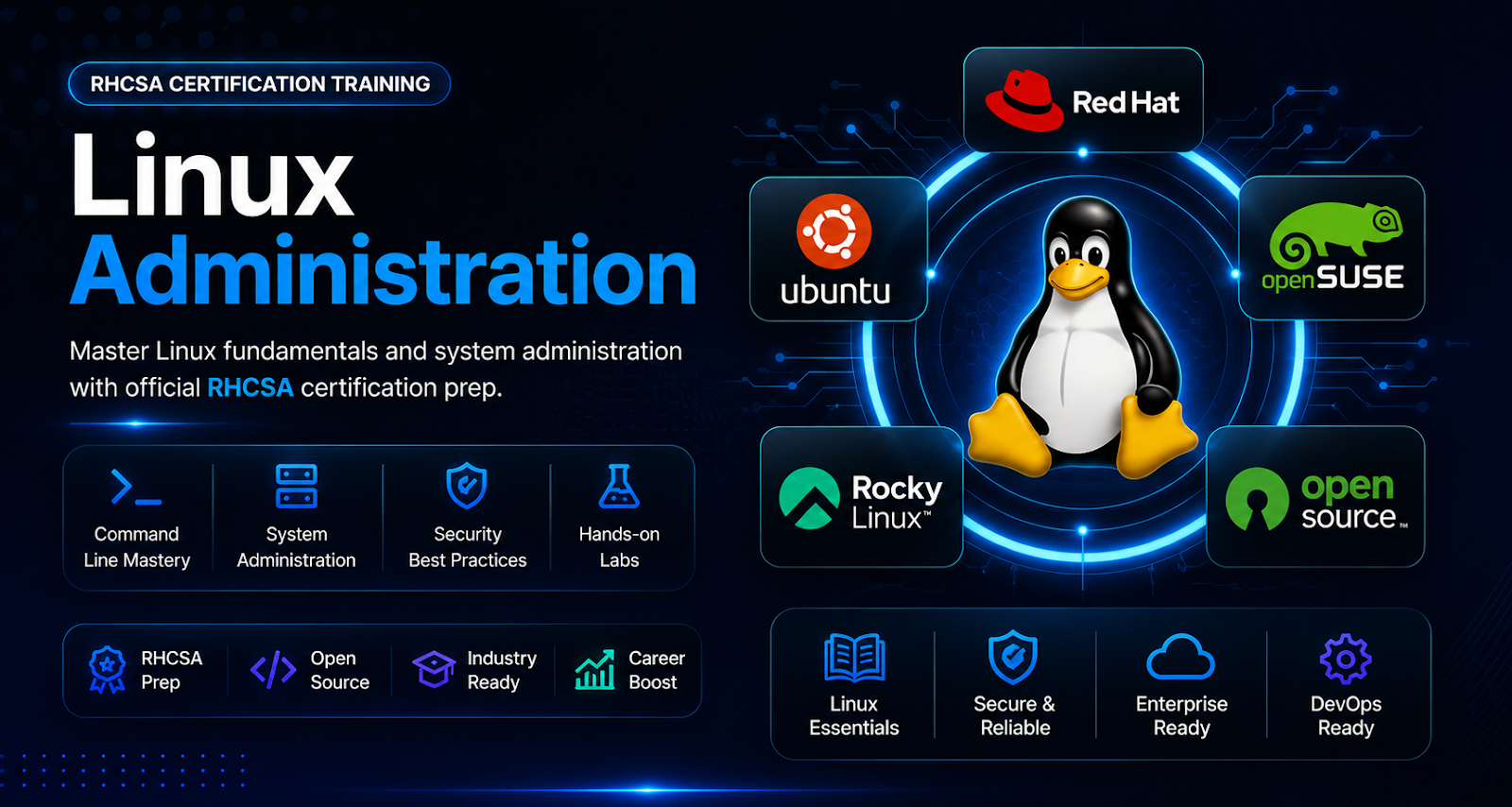Image resolution: width=1512 pixels, height=807 pixels.
Task: Click the "RHCSA Prep" label
Action: pyautogui.click(x=171, y=670)
